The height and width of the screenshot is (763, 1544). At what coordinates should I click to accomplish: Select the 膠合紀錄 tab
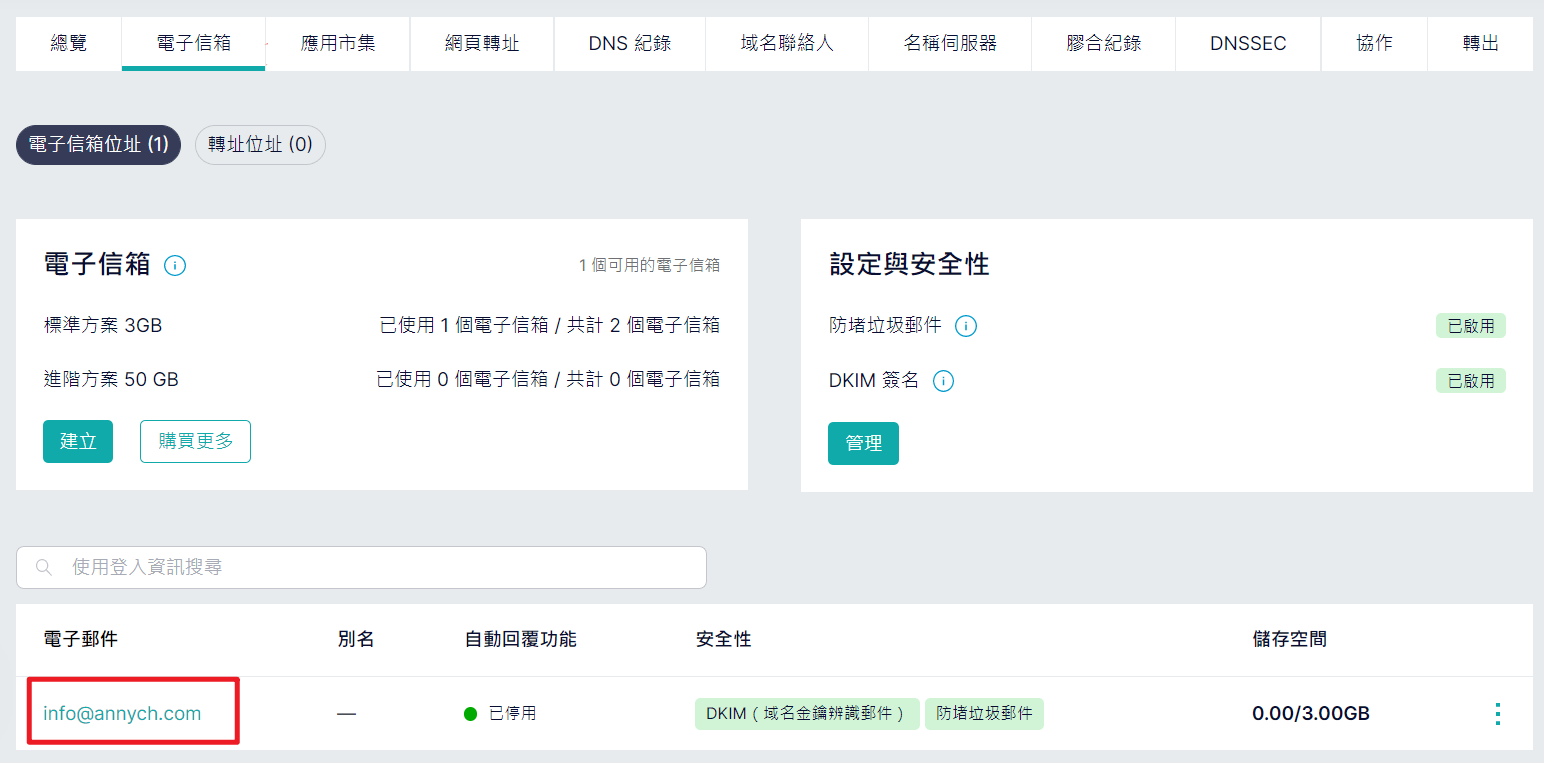(x=1104, y=43)
